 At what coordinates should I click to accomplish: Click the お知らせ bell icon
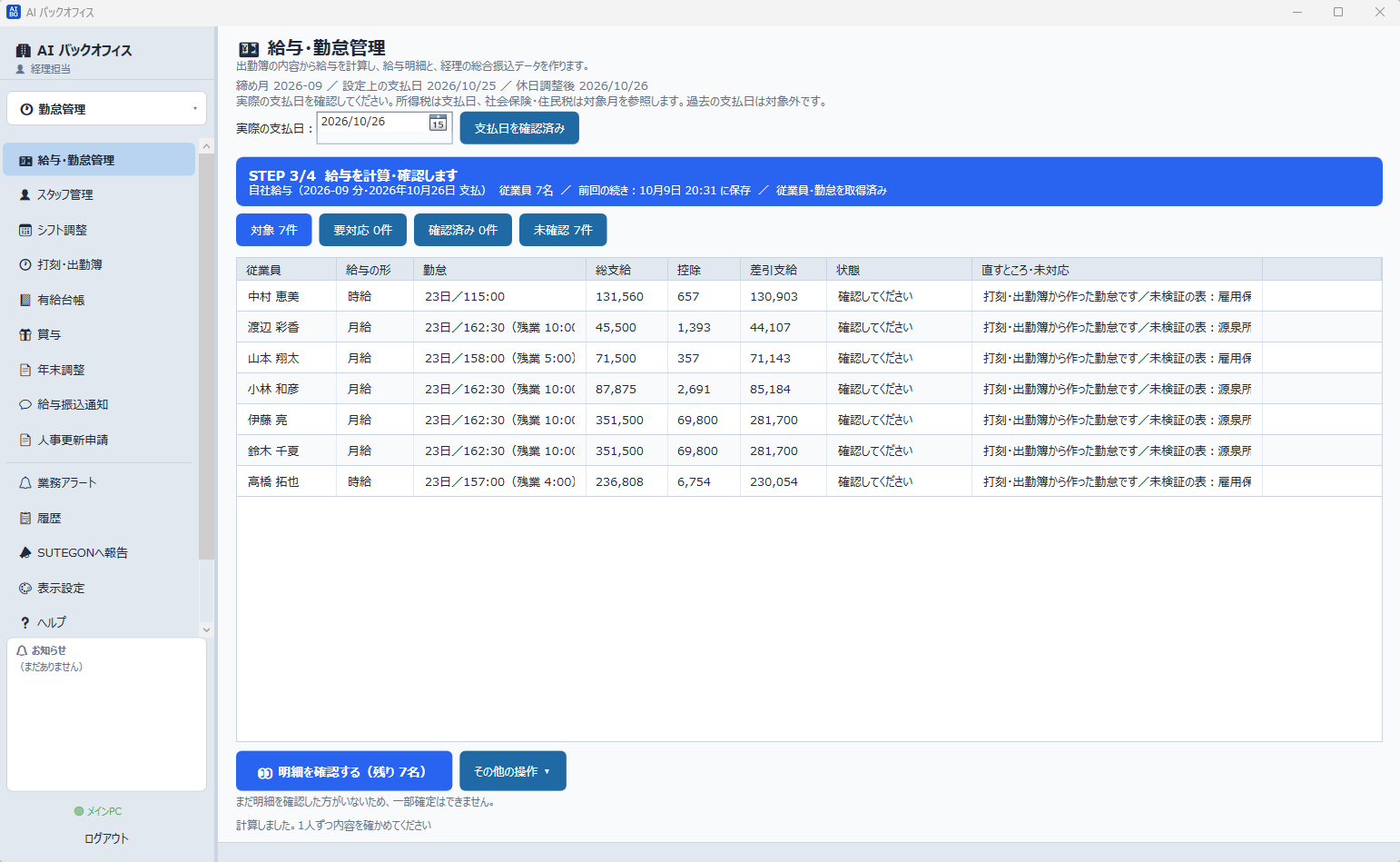pyautogui.click(x=23, y=650)
